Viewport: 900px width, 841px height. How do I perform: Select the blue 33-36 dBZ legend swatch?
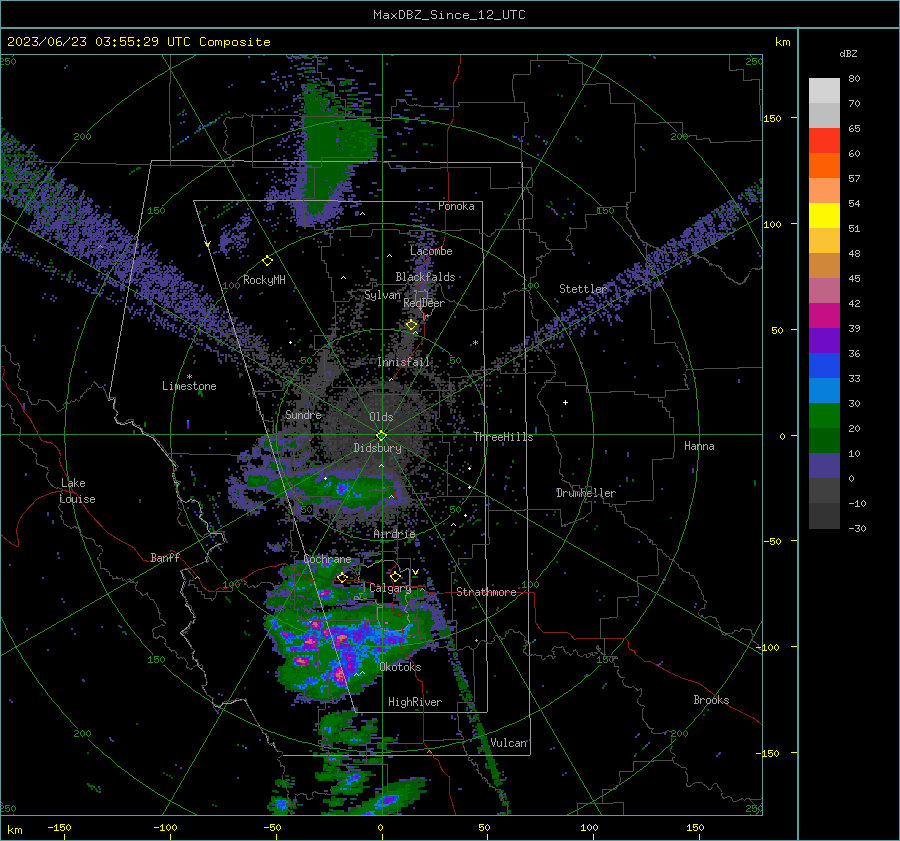824,365
